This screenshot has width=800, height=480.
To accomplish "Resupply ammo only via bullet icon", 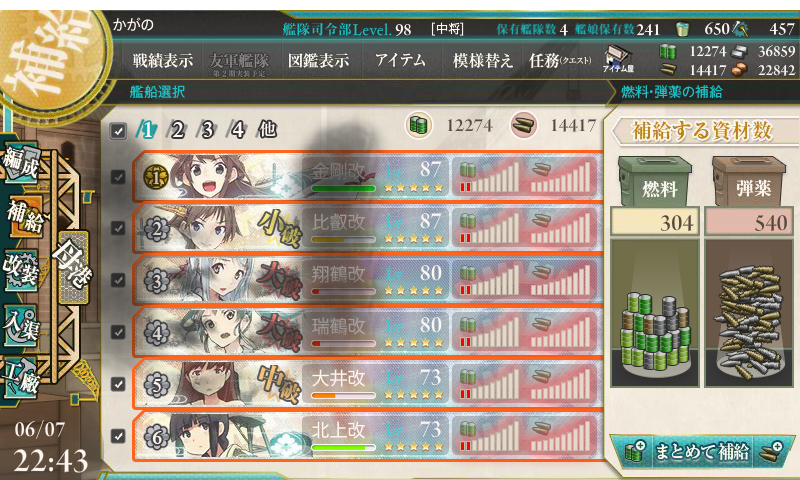I will coord(771,452).
